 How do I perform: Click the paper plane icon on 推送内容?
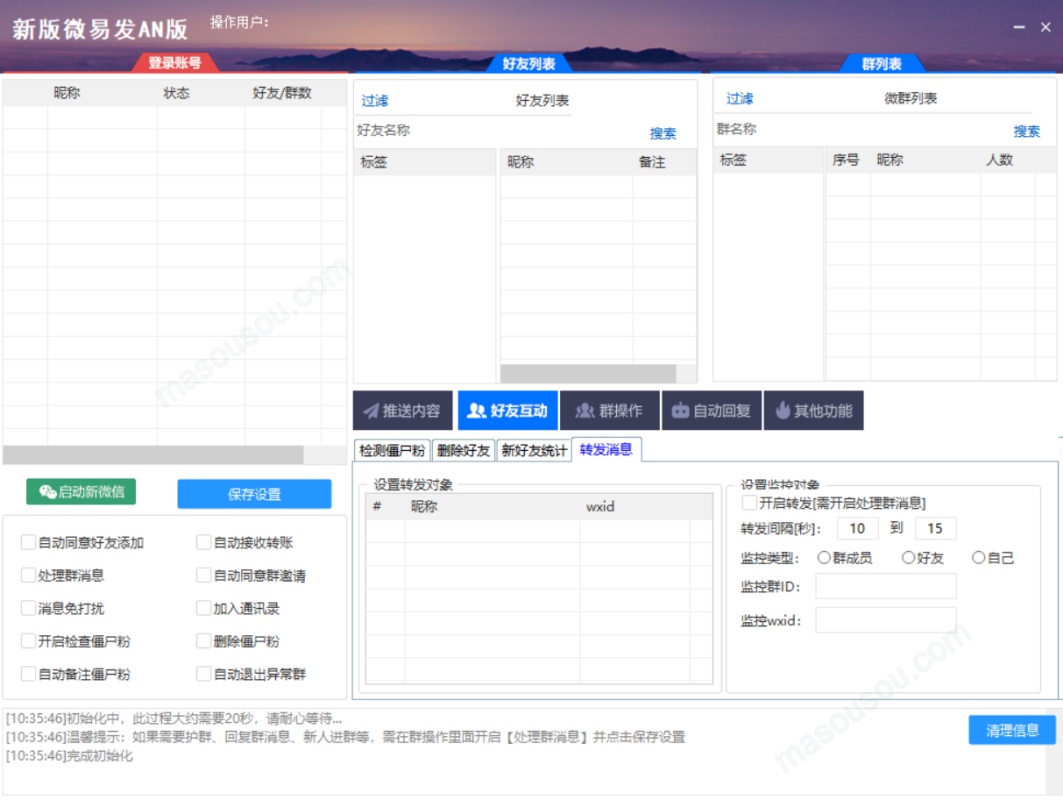coord(371,411)
